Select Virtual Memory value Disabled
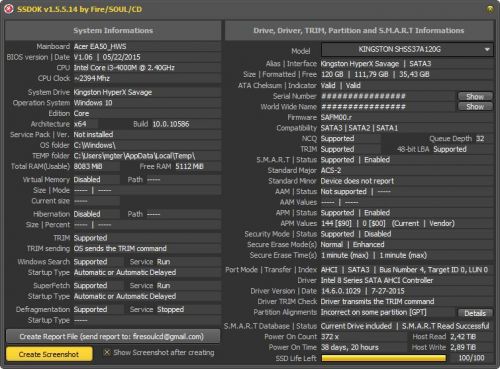The image size is (500, 369). click(x=87, y=180)
